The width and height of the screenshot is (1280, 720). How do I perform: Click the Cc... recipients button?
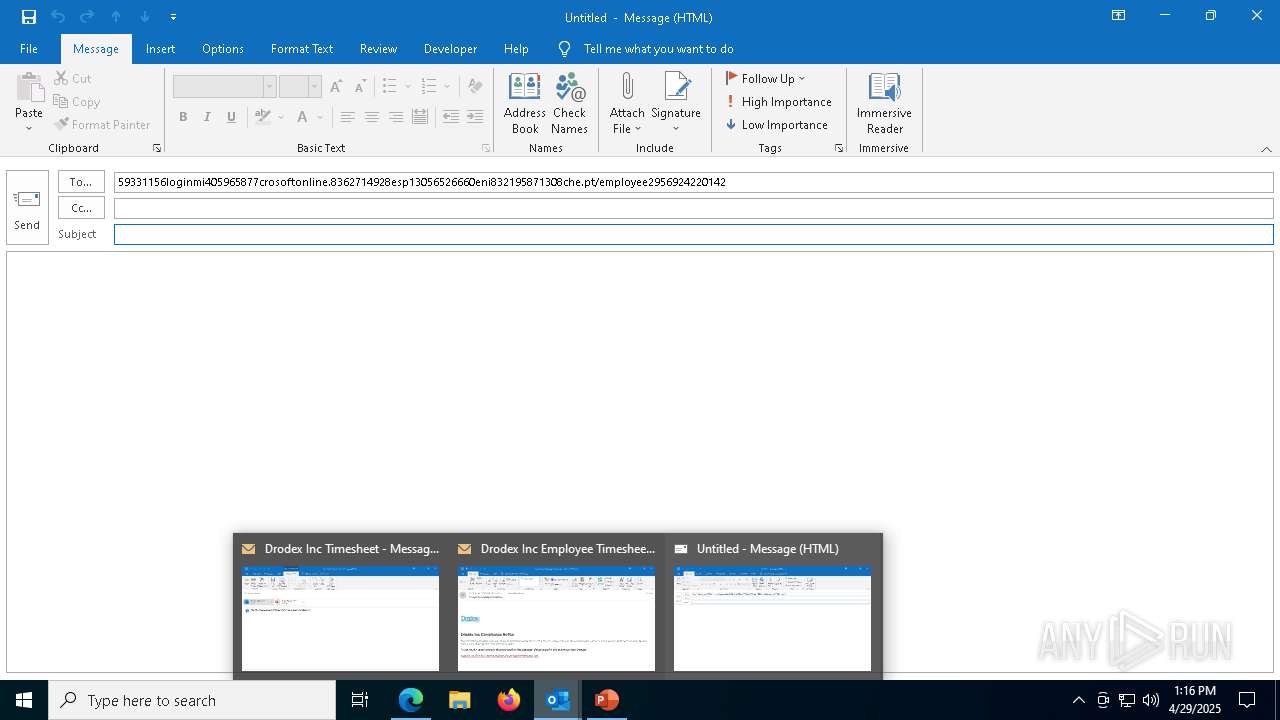[x=81, y=208]
